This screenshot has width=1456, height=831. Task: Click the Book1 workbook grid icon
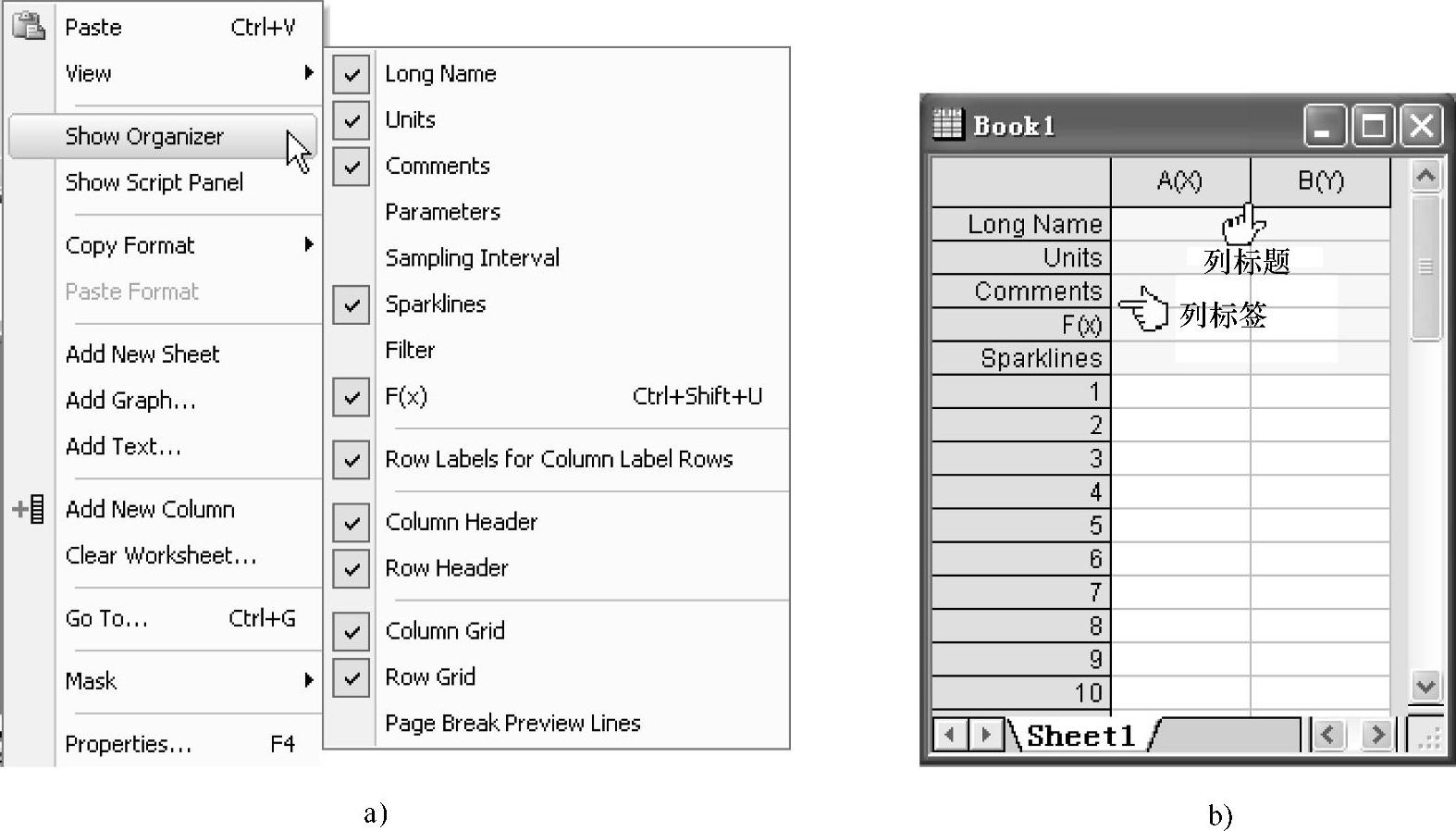[x=948, y=124]
